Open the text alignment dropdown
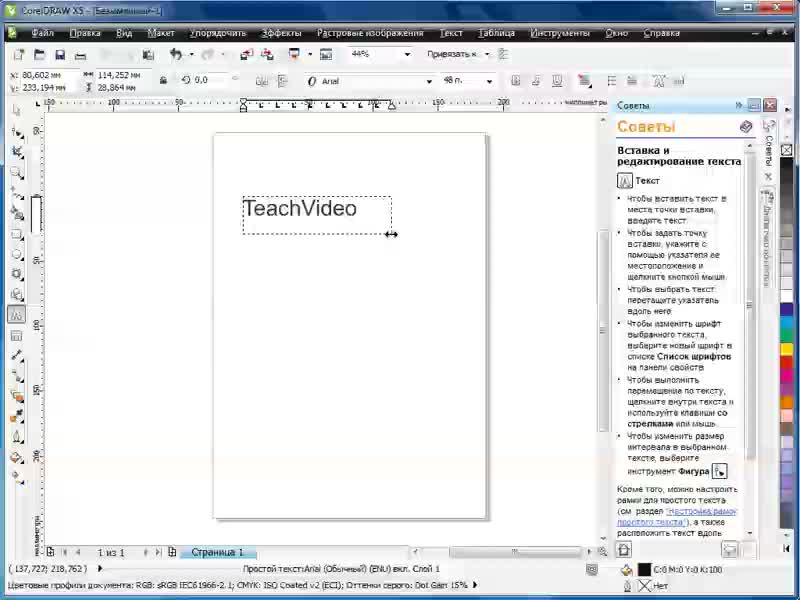Image resolution: width=800 pixels, height=600 pixels. click(584, 81)
